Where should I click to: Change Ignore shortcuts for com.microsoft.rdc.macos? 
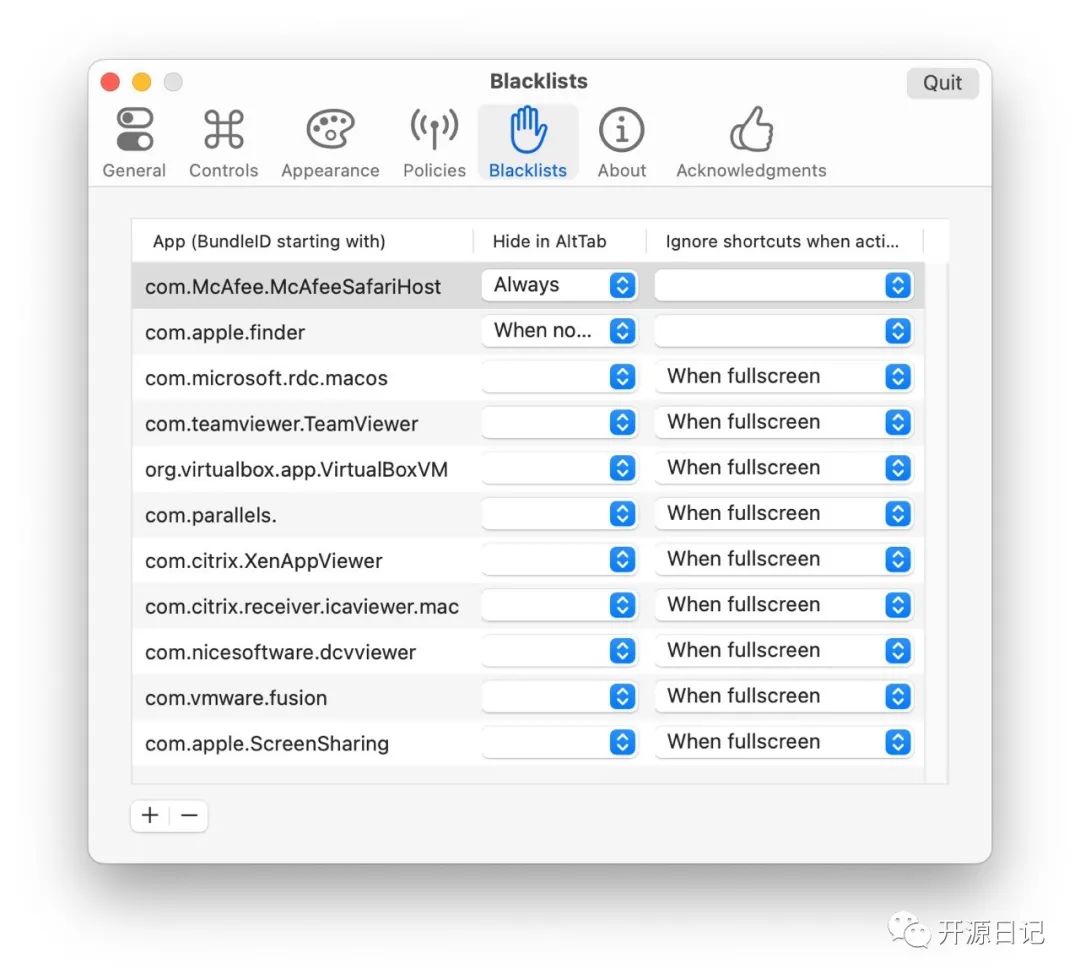pyautogui.click(x=784, y=377)
